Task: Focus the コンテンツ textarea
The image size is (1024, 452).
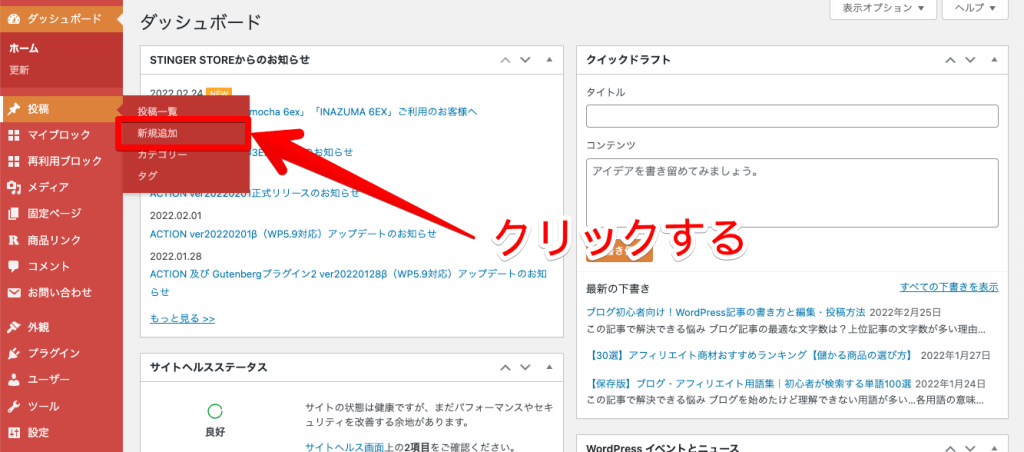Action: pyautogui.click(x=792, y=193)
